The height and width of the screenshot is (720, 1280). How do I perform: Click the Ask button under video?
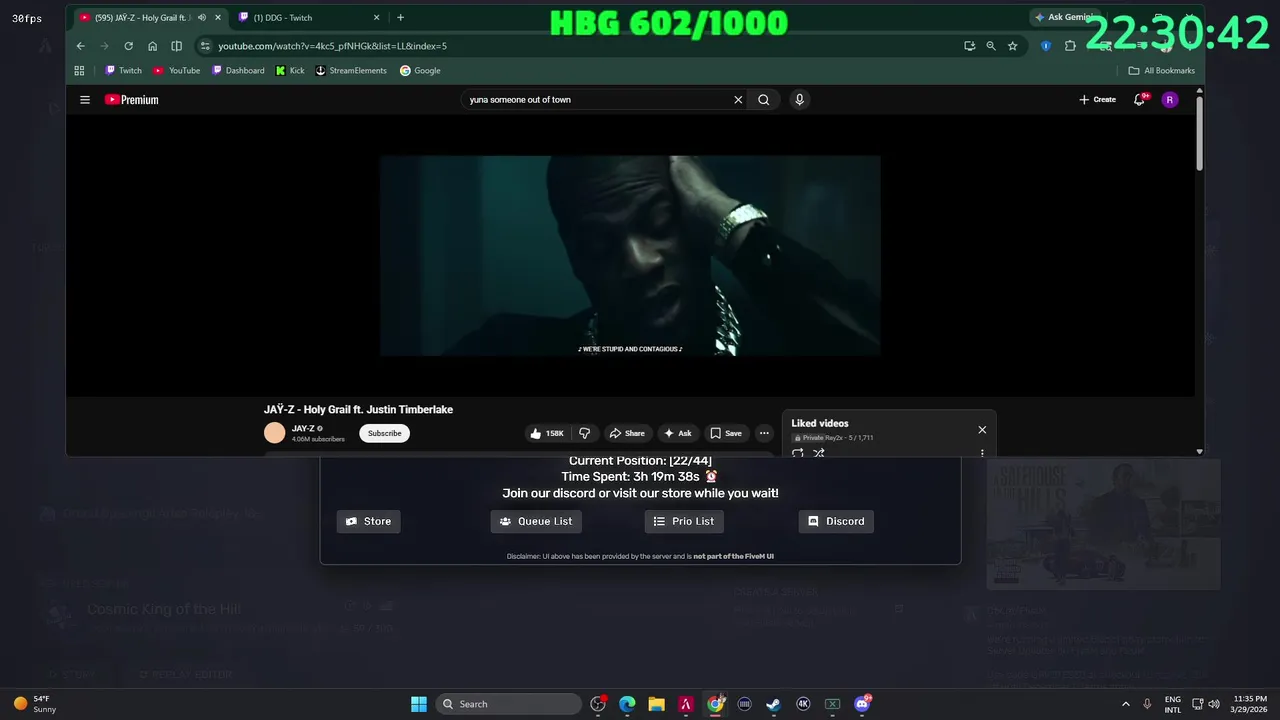pyautogui.click(x=677, y=433)
